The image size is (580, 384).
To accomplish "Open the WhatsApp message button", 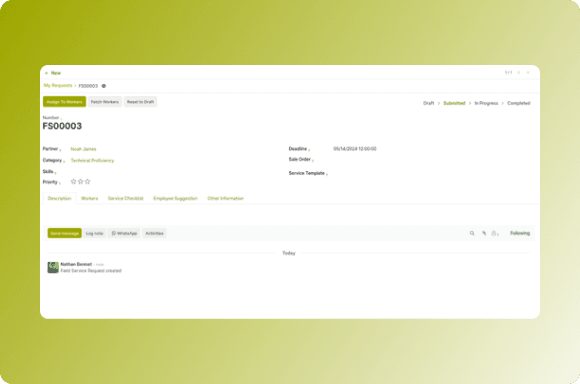I will (124, 233).
